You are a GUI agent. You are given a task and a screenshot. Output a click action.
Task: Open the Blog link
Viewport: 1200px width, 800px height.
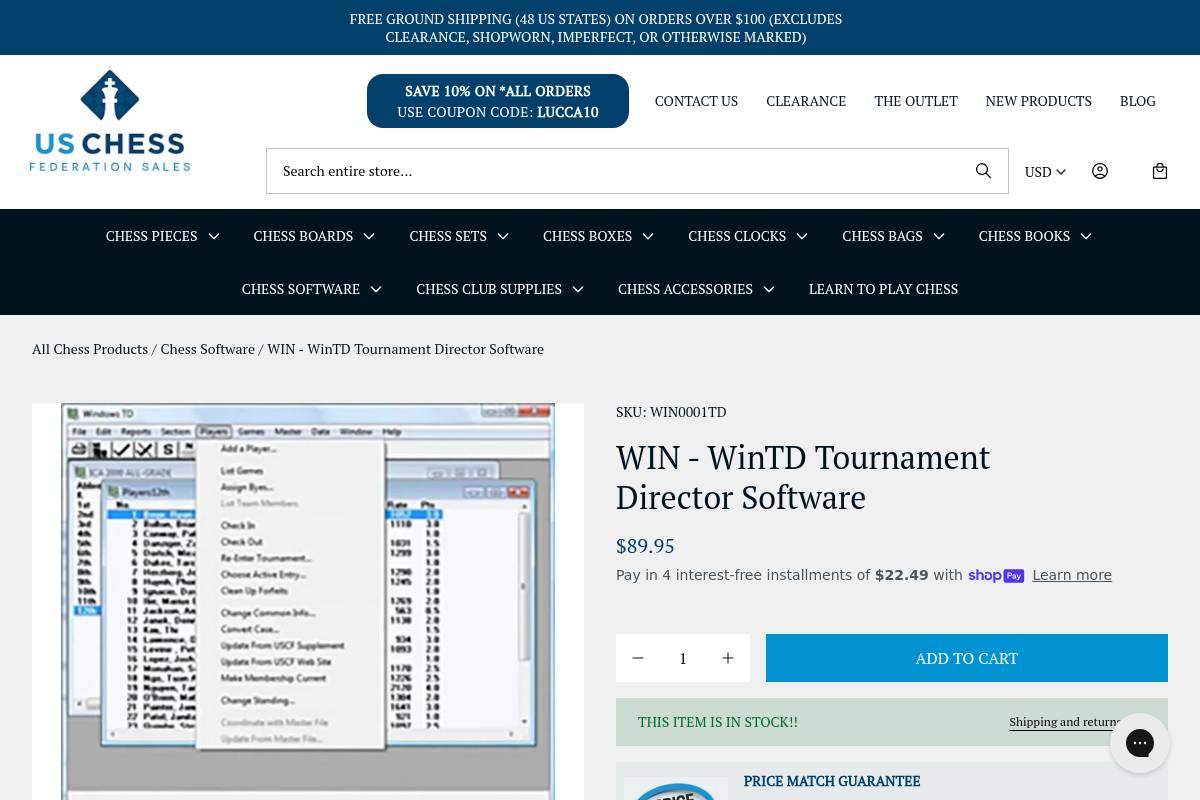(1138, 101)
